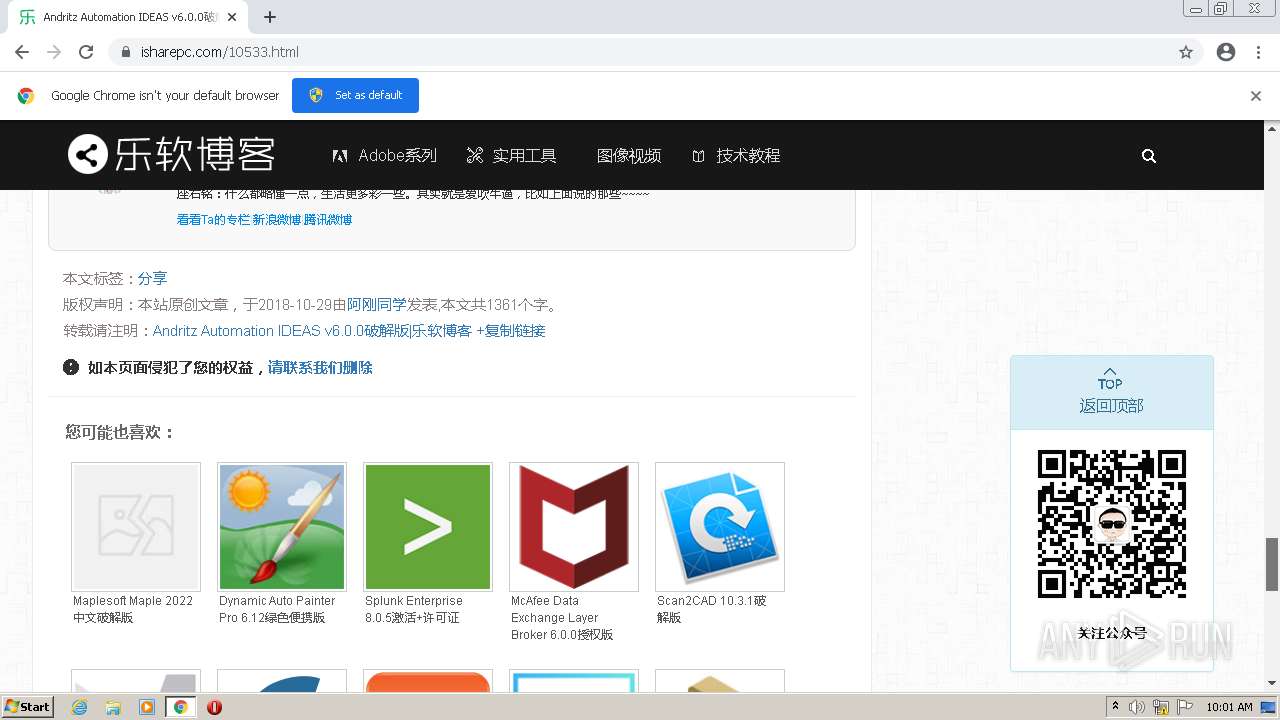Click the Chrome back arrow

pos(22,52)
